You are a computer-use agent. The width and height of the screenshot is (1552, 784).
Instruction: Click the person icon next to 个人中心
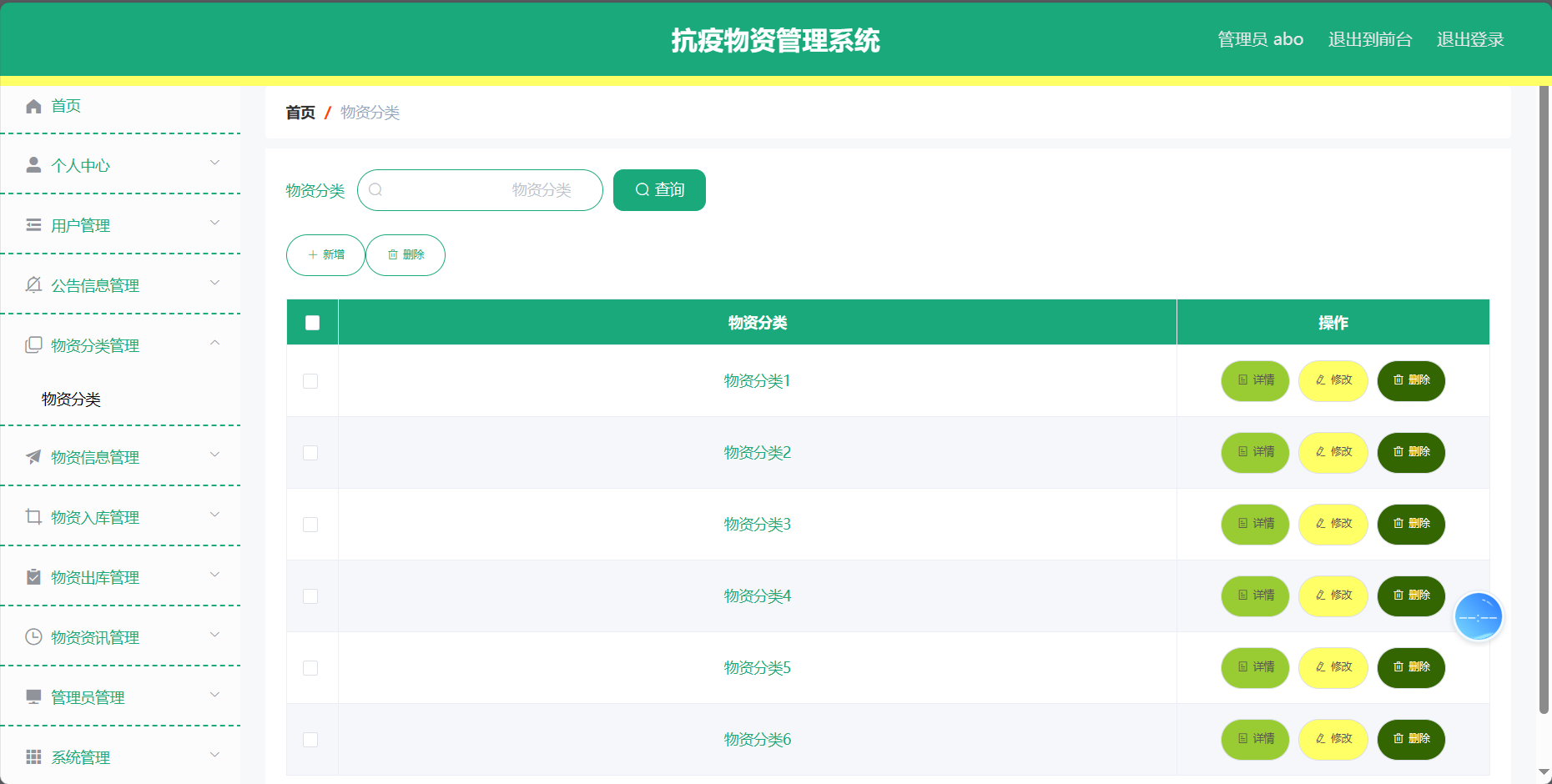click(33, 164)
